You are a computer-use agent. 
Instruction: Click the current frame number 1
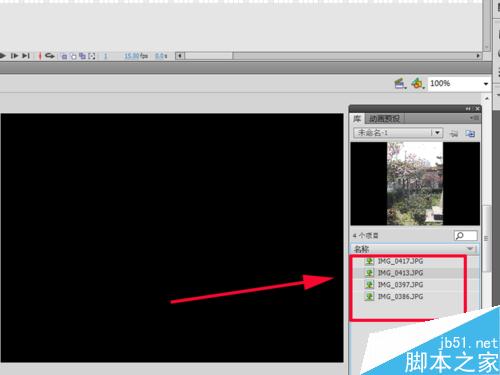[106, 56]
